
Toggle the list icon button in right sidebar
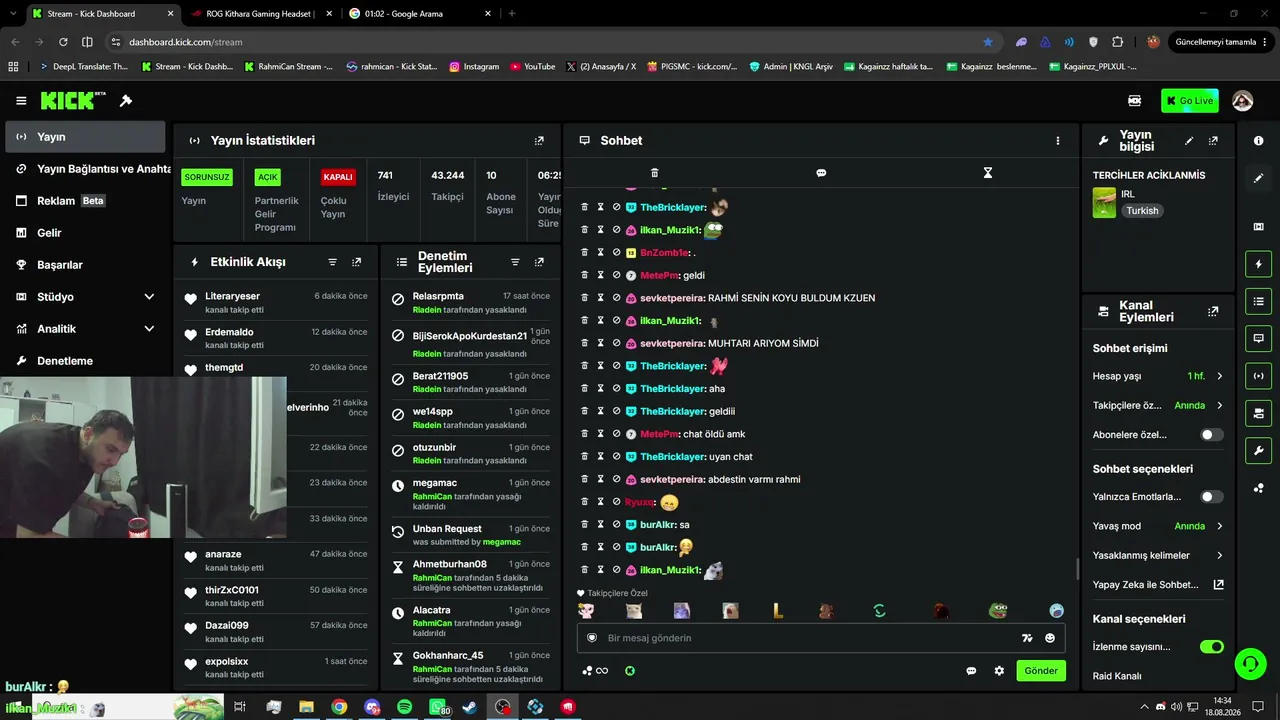(x=1258, y=301)
